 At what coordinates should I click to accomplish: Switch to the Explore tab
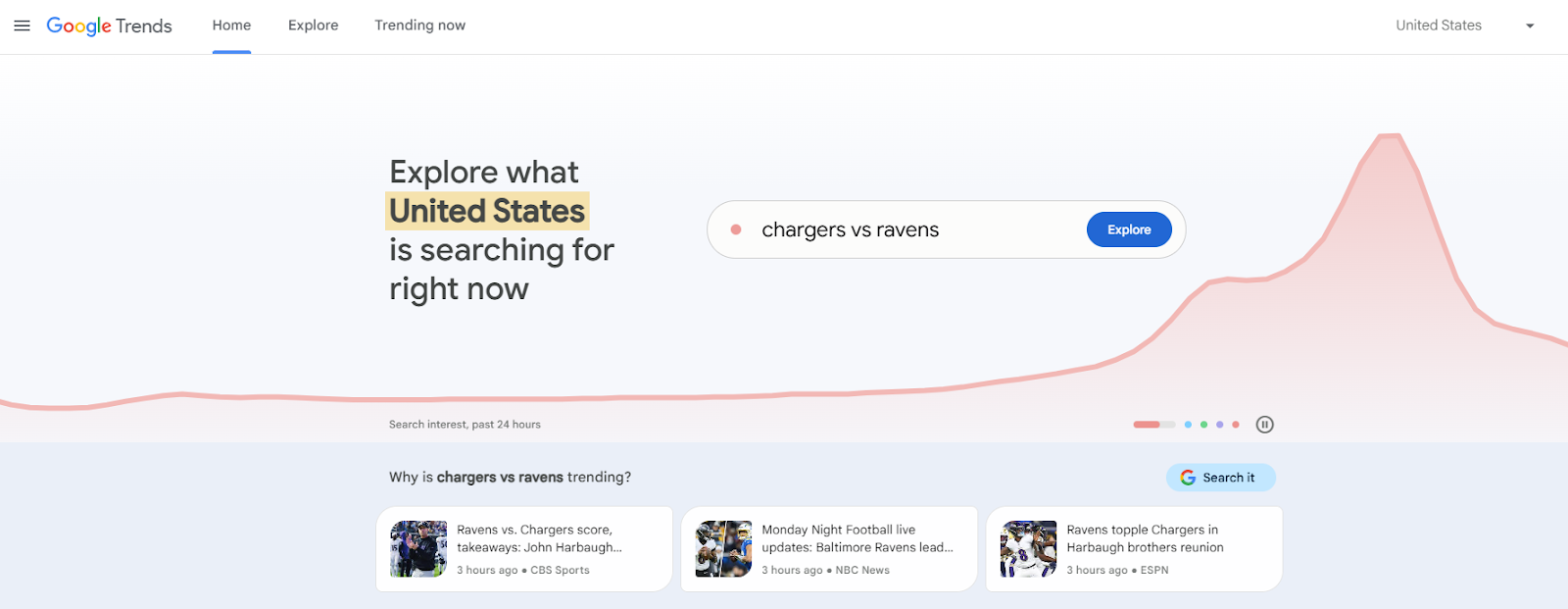pyautogui.click(x=313, y=25)
